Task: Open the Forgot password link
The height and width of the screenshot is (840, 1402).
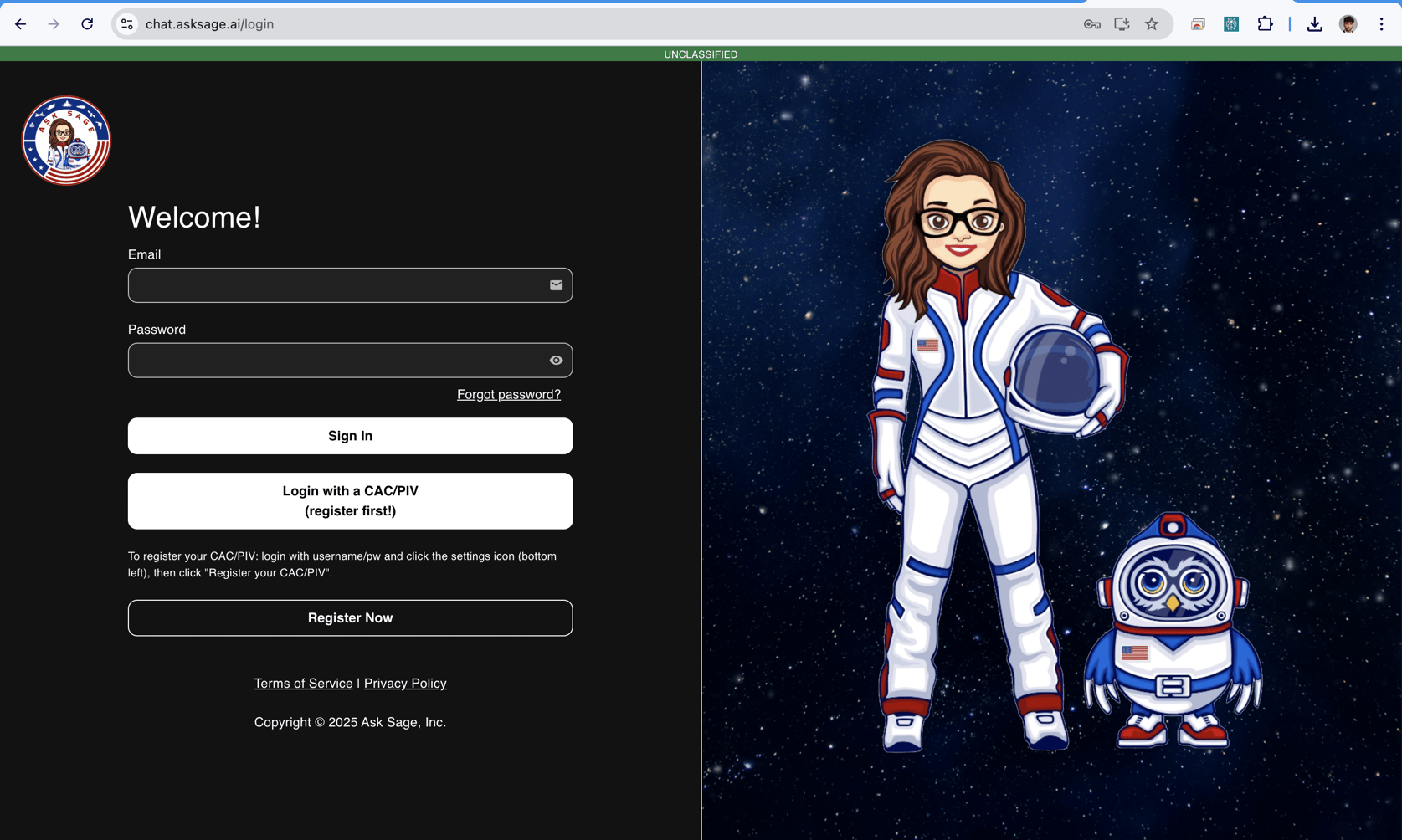Action: (508, 394)
